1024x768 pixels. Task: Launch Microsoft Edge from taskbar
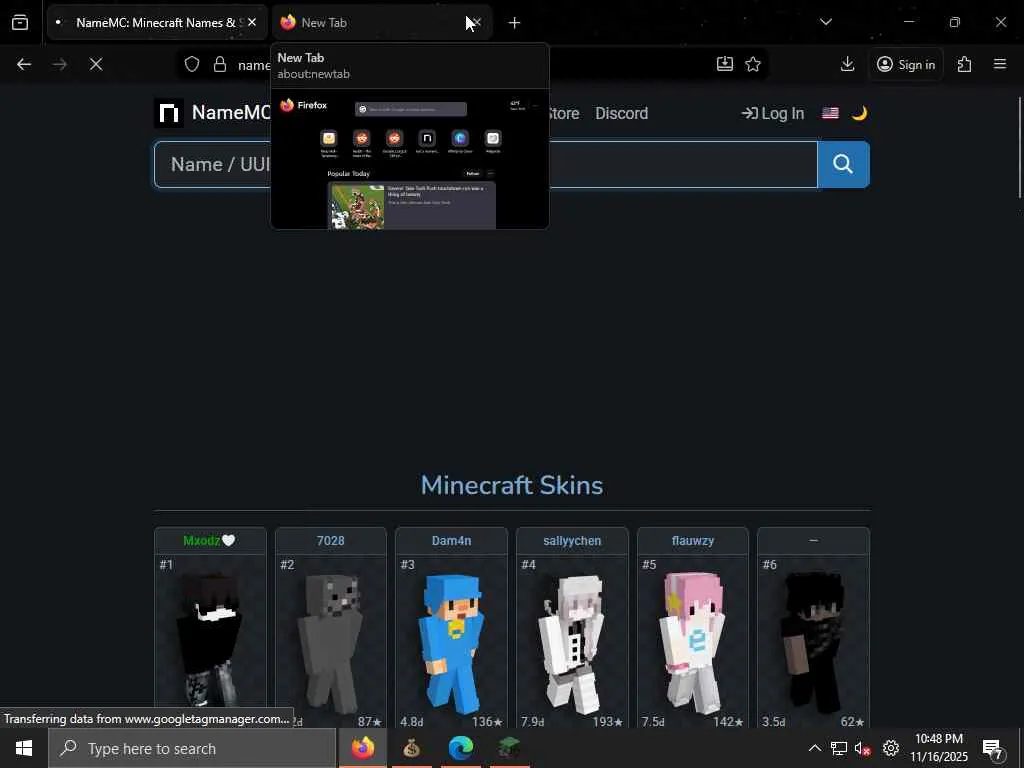460,748
